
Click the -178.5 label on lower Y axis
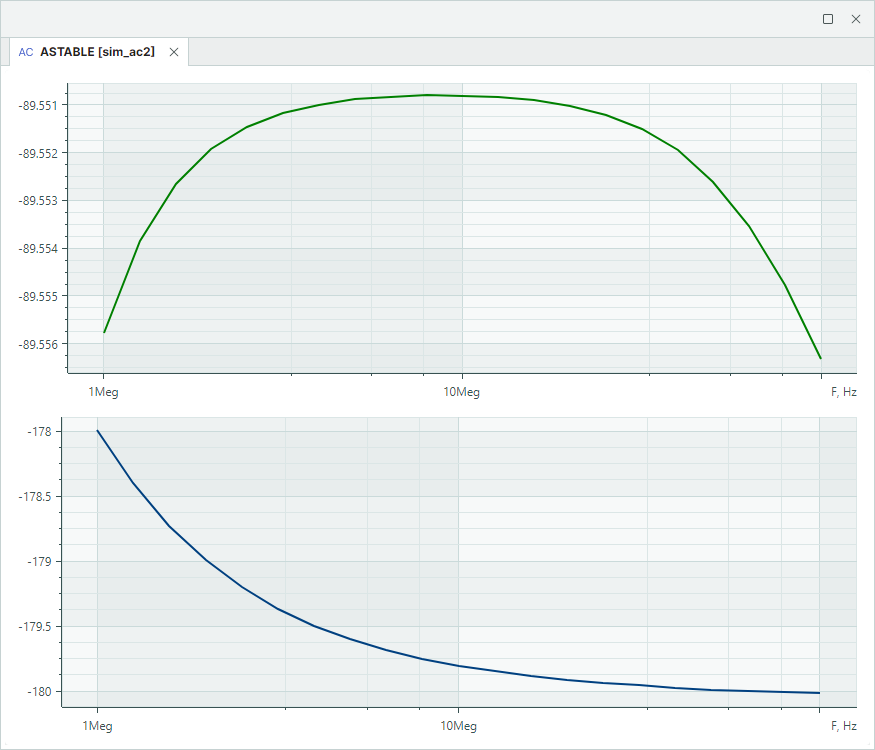pyautogui.click(x=39, y=497)
